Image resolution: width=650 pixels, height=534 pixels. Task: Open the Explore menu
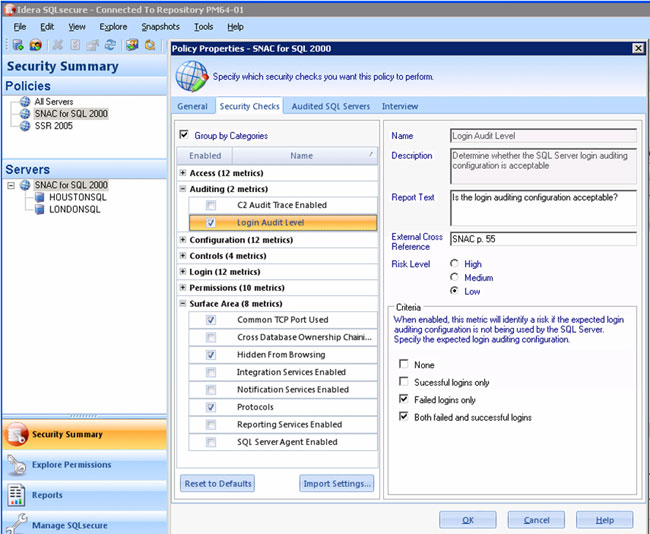tap(113, 27)
